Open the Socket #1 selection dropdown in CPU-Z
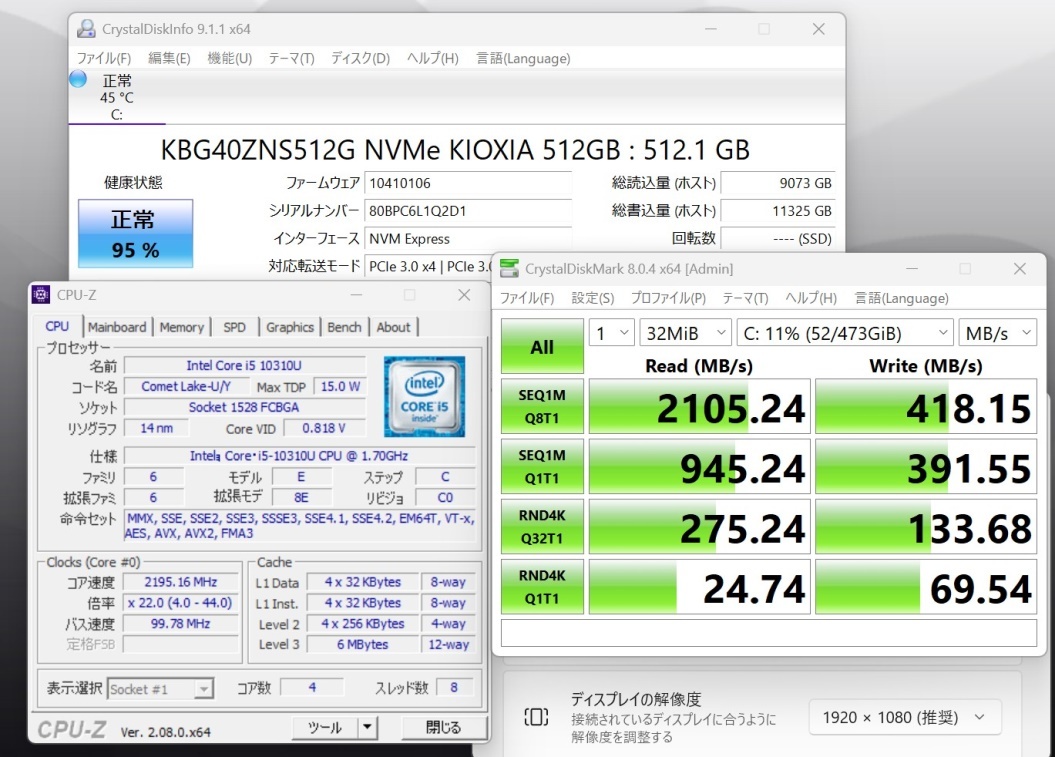The height and width of the screenshot is (757, 1055). (161, 688)
